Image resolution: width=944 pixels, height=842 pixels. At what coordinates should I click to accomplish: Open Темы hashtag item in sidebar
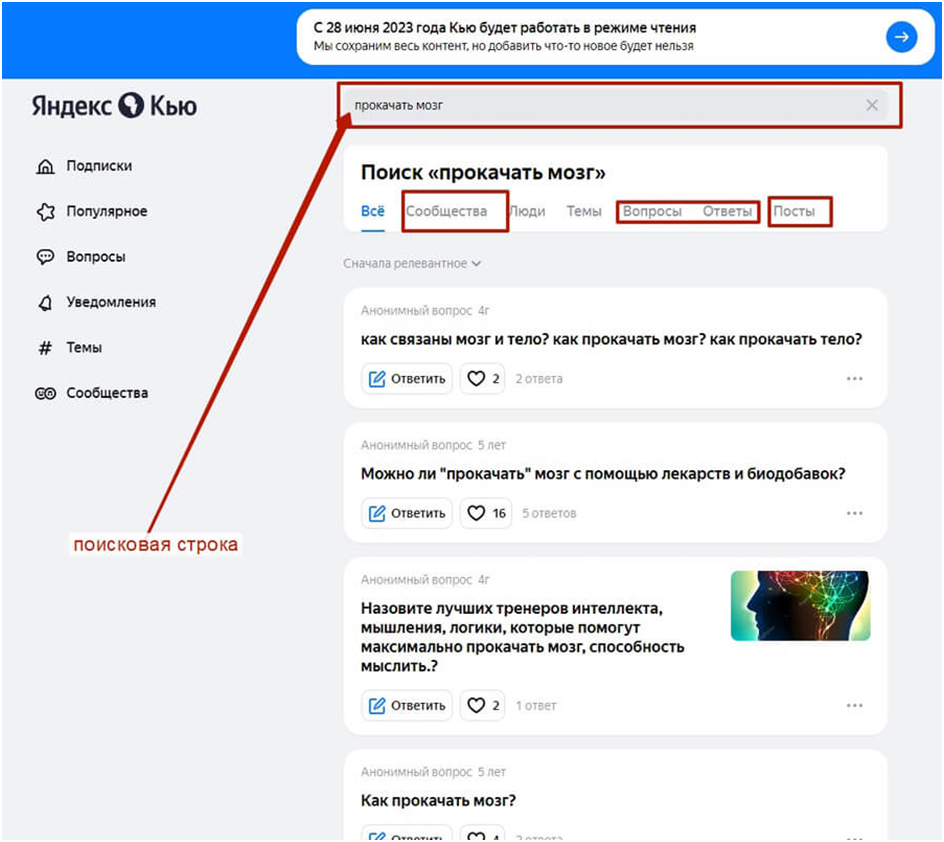(83, 348)
